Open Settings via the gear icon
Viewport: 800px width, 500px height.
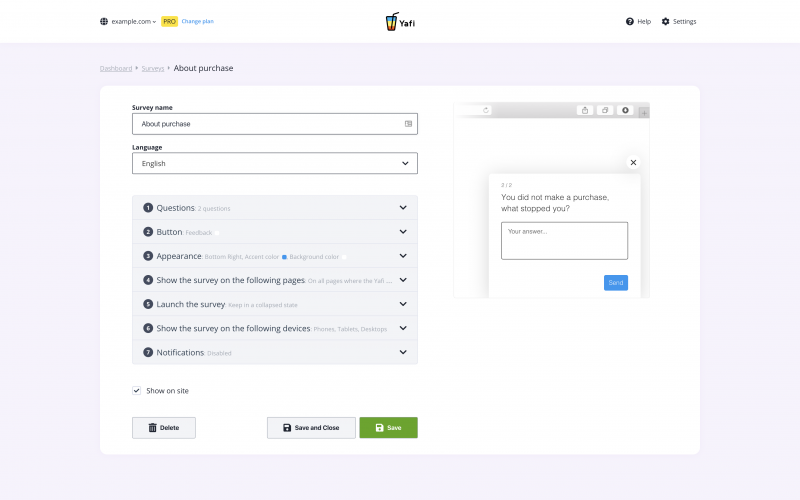[x=666, y=21]
